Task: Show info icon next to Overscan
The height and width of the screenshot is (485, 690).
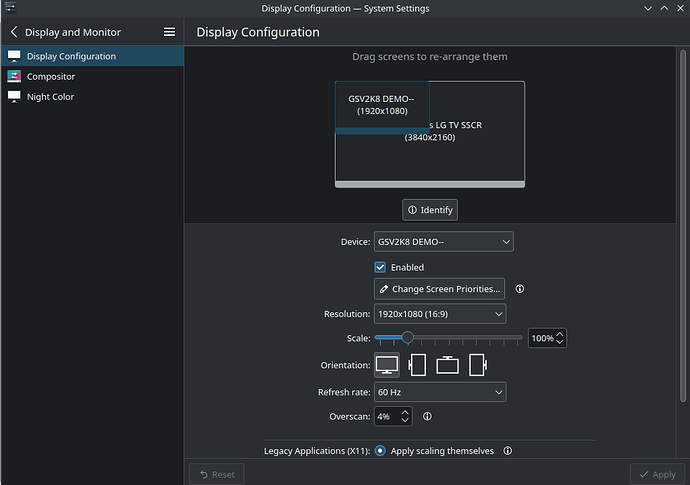Action: [427, 416]
